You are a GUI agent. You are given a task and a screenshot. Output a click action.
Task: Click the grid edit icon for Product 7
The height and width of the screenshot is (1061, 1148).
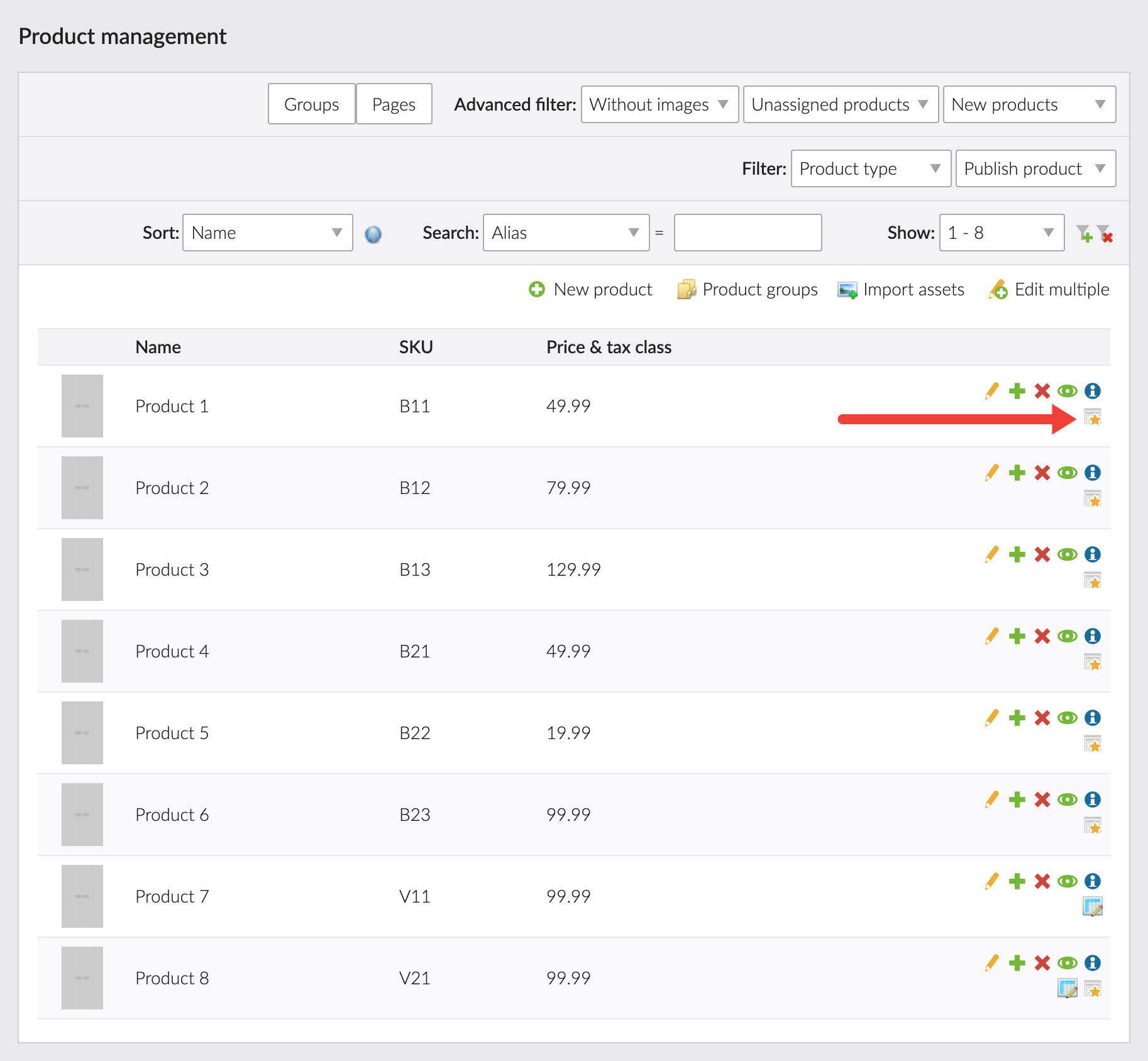click(x=1093, y=907)
